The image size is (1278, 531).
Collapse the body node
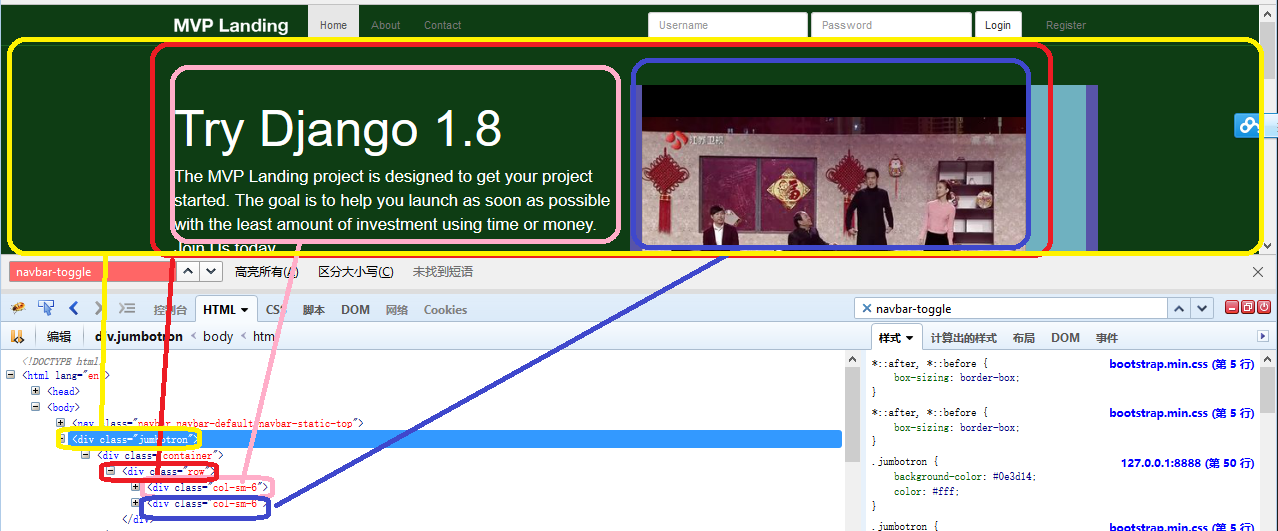coord(36,407)
